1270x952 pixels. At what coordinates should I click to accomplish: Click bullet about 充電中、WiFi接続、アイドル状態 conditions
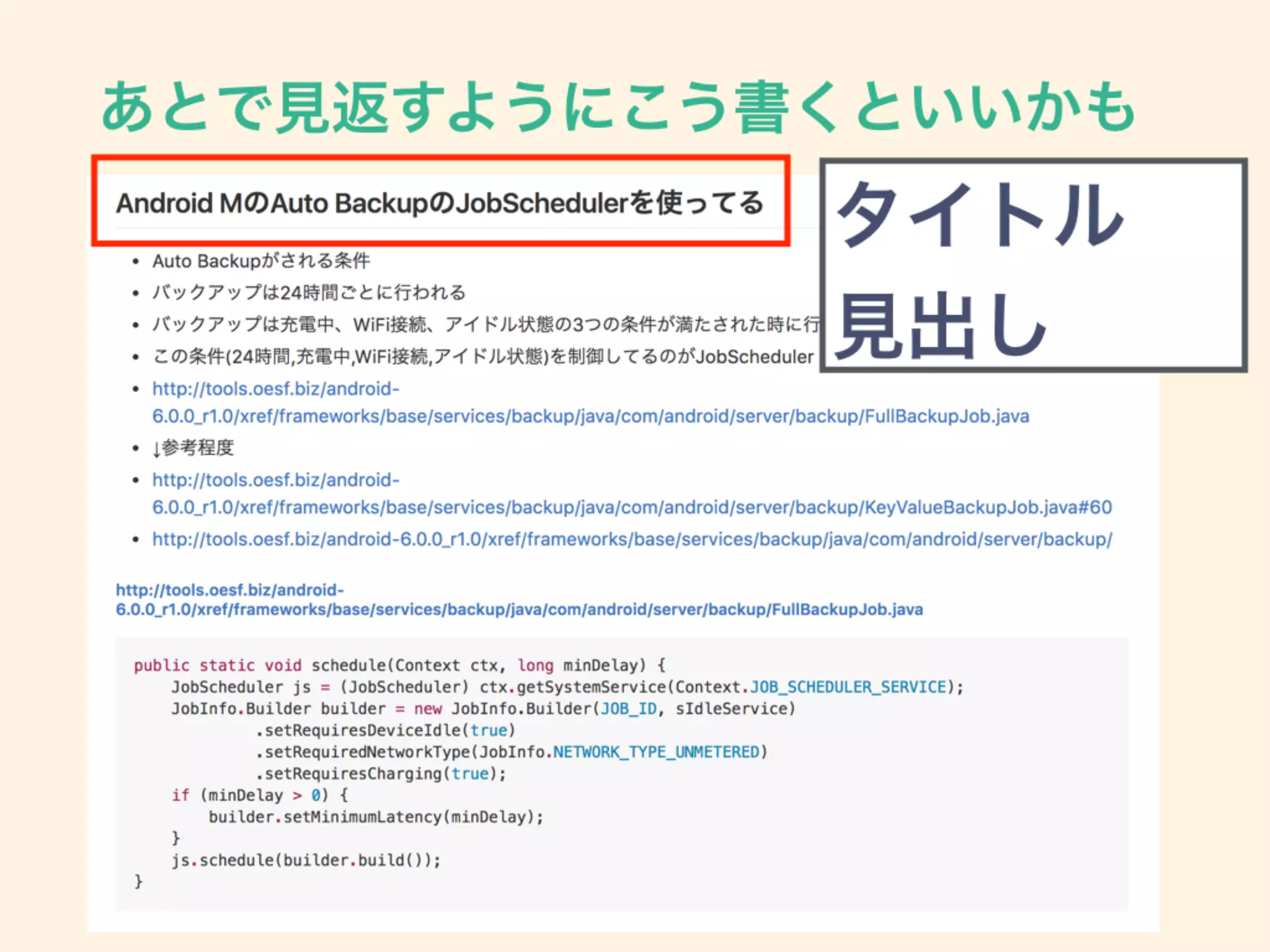click(486, 324)
